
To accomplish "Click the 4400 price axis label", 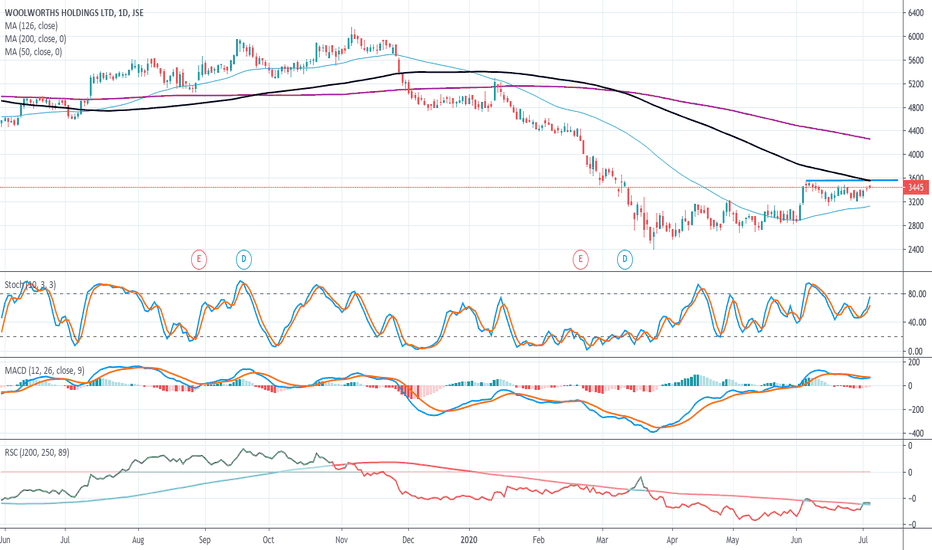I will pyautogui.click(x=916, y=131).
